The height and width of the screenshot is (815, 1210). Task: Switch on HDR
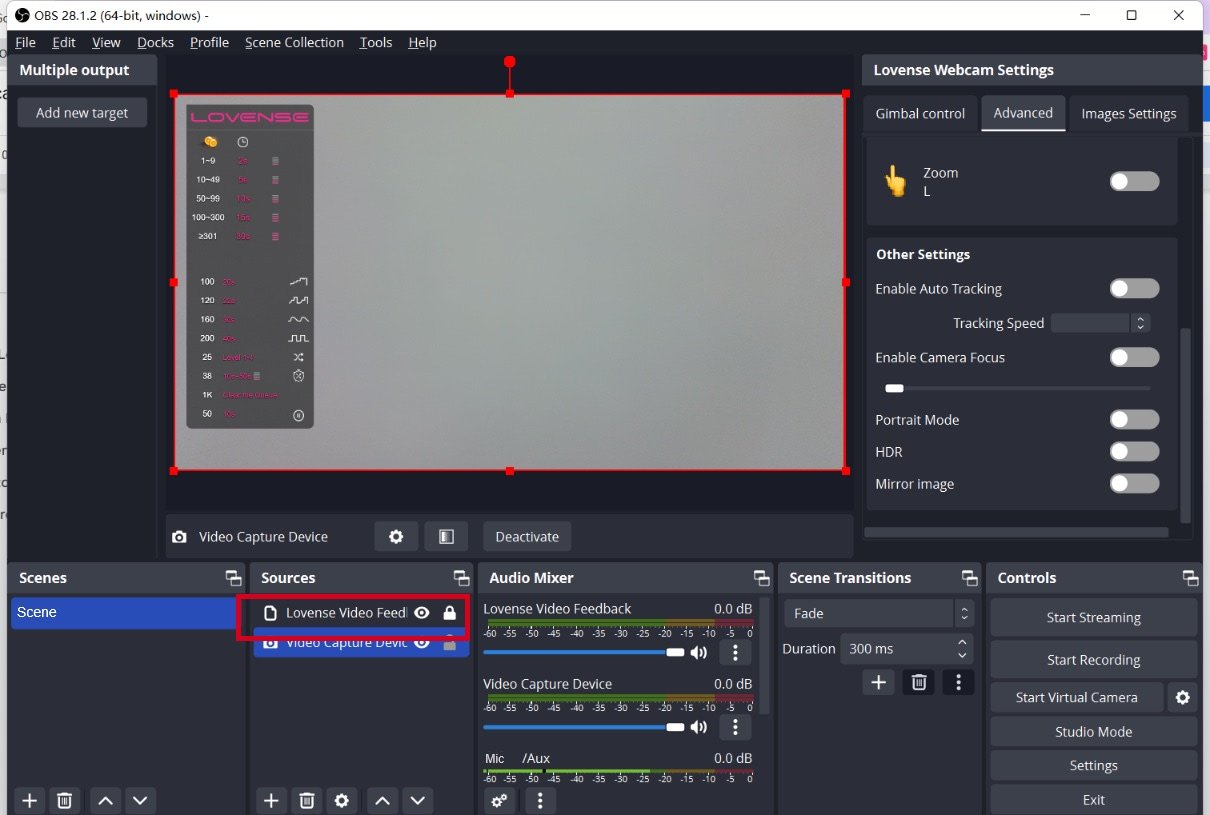1135,451
